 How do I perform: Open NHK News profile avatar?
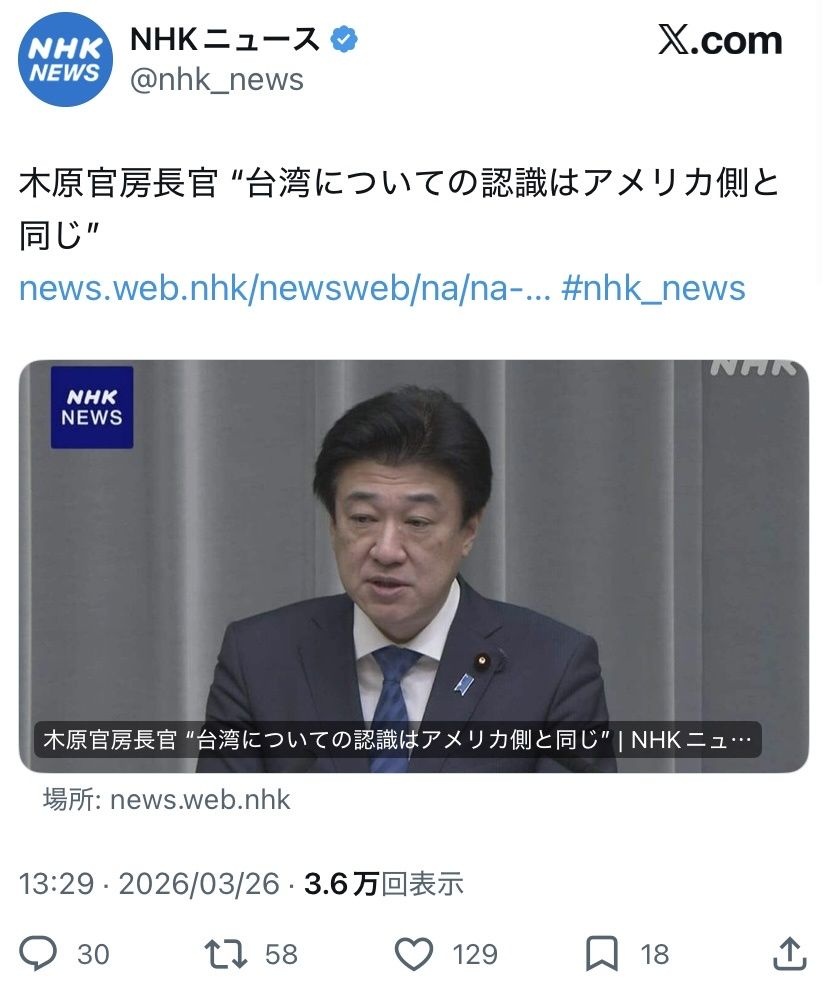(66, 59)
